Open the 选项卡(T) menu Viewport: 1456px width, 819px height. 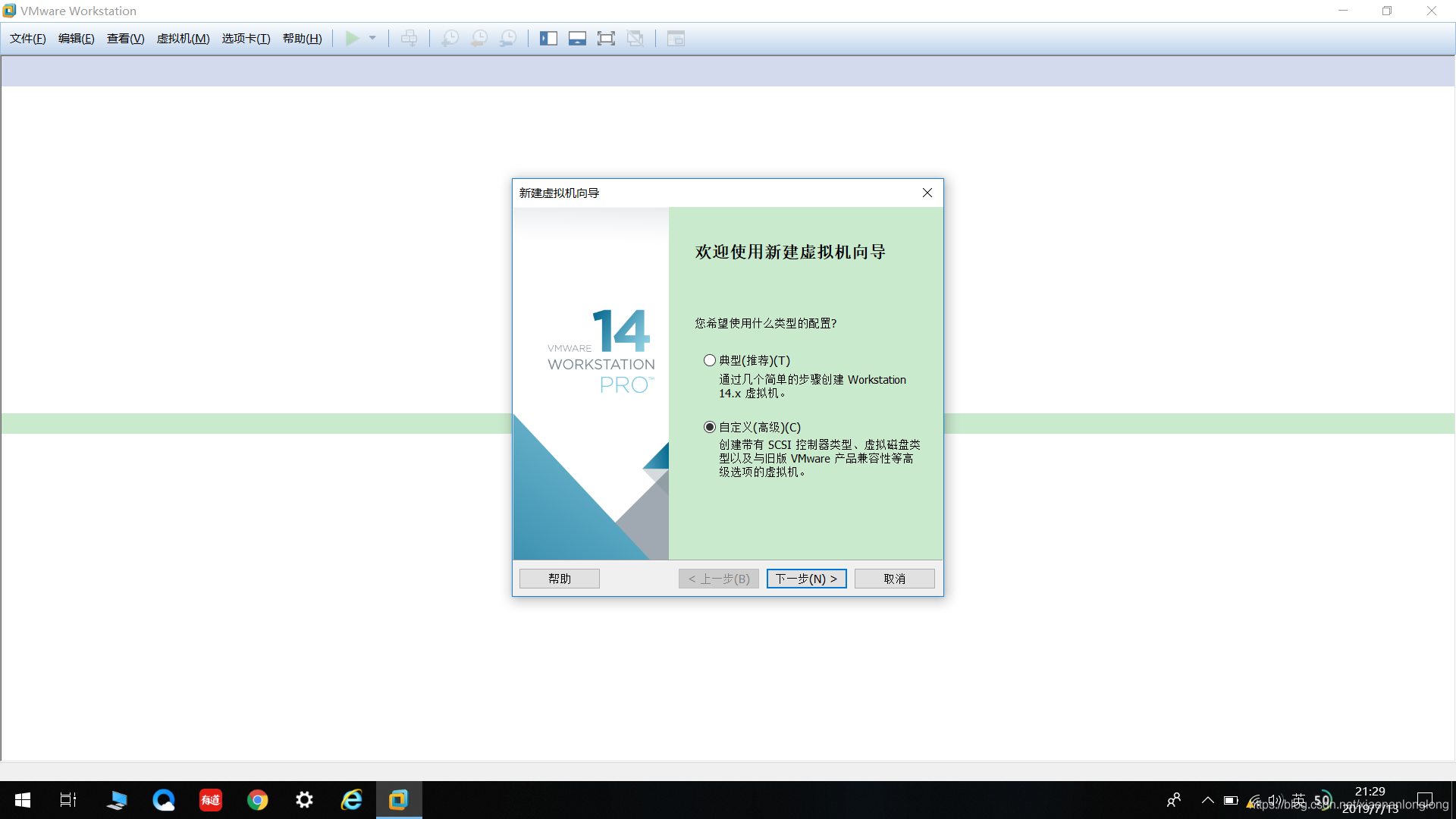[x=246, y=39]
